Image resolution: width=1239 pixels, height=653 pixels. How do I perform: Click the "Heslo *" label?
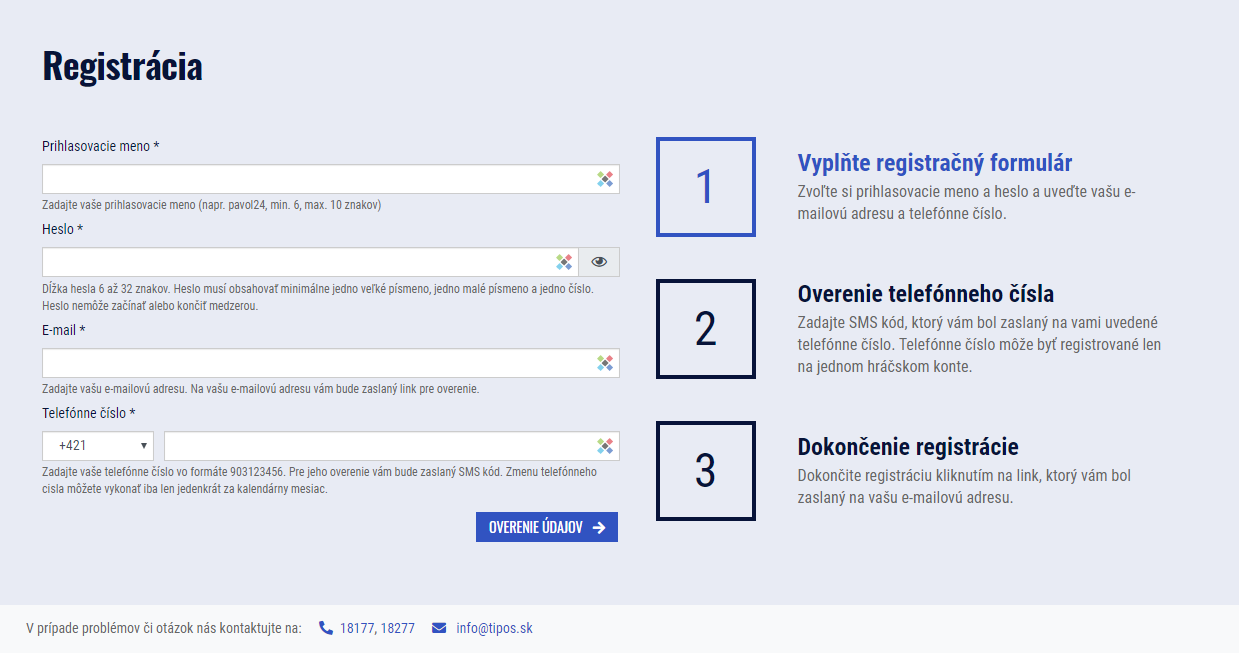pos(63,229)
